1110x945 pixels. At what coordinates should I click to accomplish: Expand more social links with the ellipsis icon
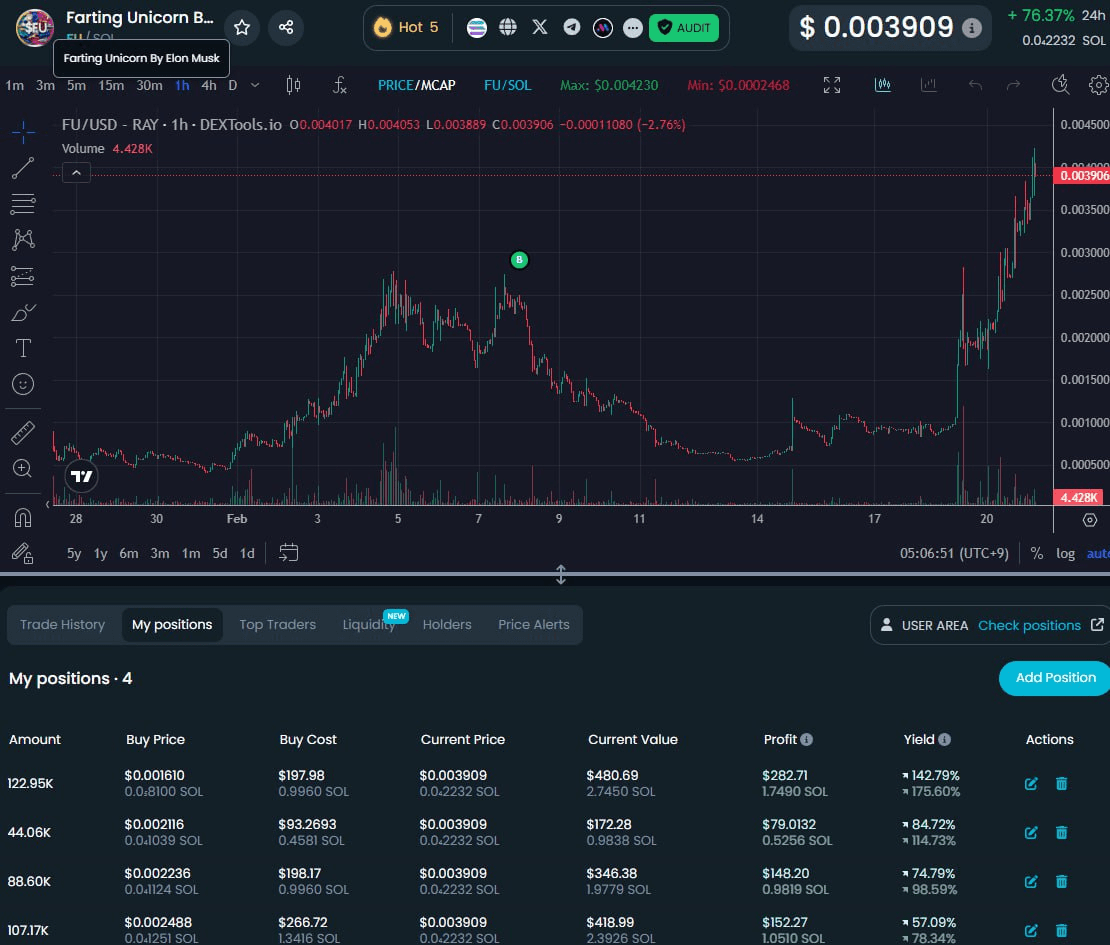click(633, 28)
